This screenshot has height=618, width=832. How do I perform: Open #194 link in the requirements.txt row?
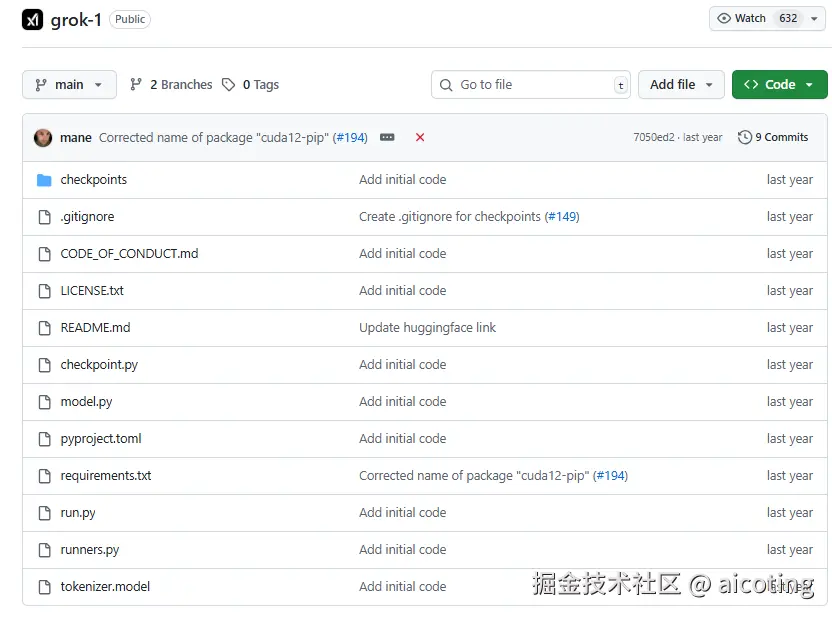click(x=610, y=476)
